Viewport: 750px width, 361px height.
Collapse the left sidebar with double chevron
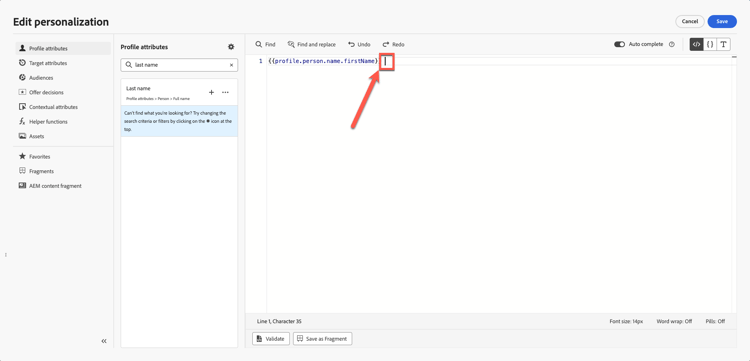(x=104, y=341)
